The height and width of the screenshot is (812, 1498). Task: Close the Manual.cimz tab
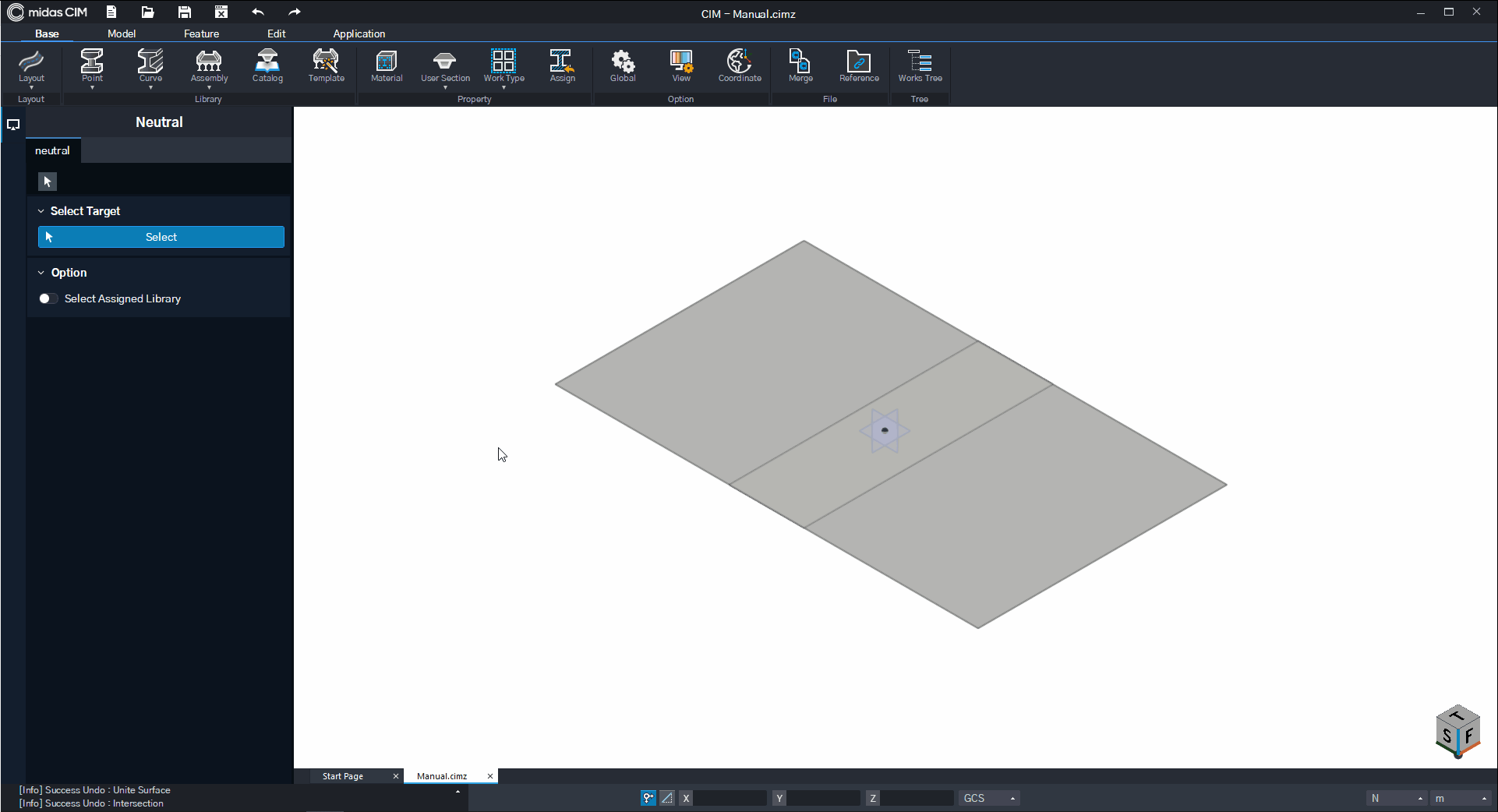(490, 776)
